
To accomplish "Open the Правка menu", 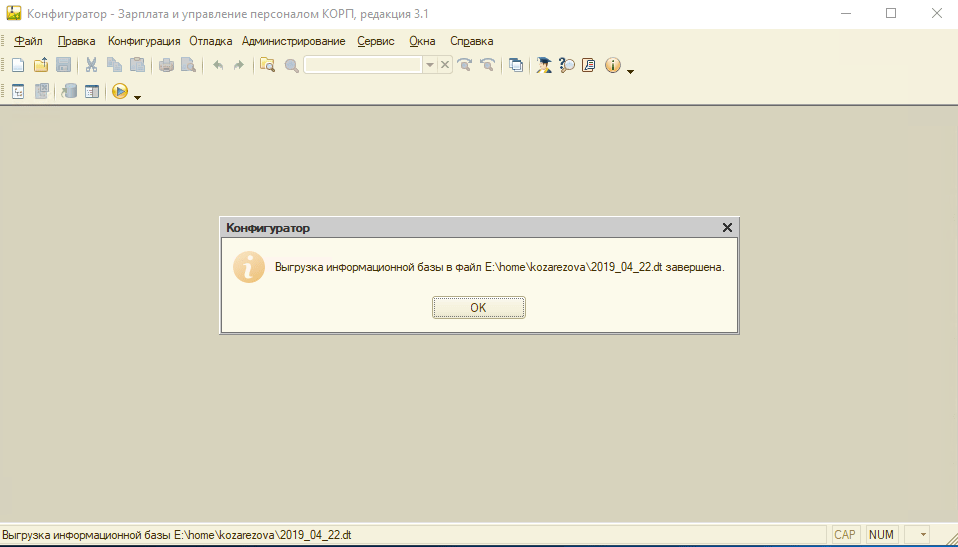I will [x=76, y=41].
